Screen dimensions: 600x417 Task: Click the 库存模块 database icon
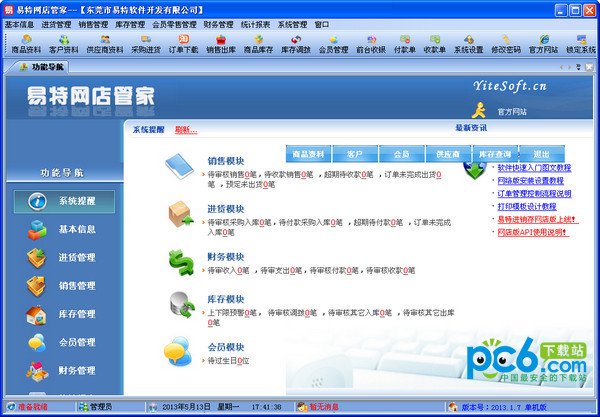(182, 305)
